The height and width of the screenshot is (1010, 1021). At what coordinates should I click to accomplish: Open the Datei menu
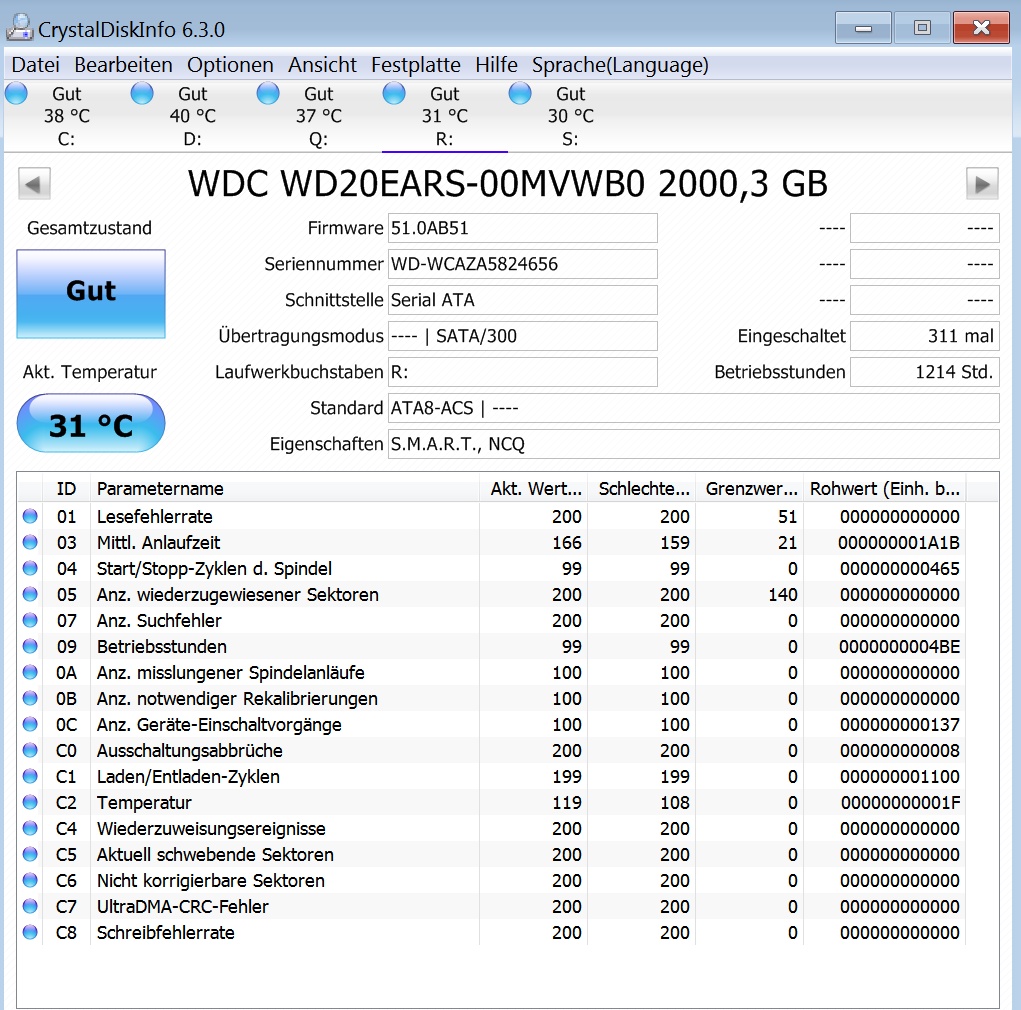35,65
